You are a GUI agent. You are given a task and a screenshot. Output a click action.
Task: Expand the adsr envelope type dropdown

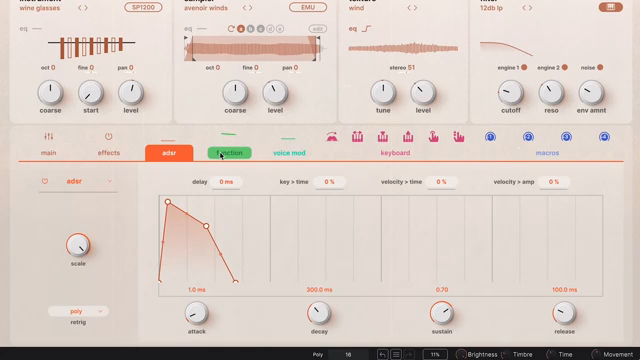click(x=109, y=181)
